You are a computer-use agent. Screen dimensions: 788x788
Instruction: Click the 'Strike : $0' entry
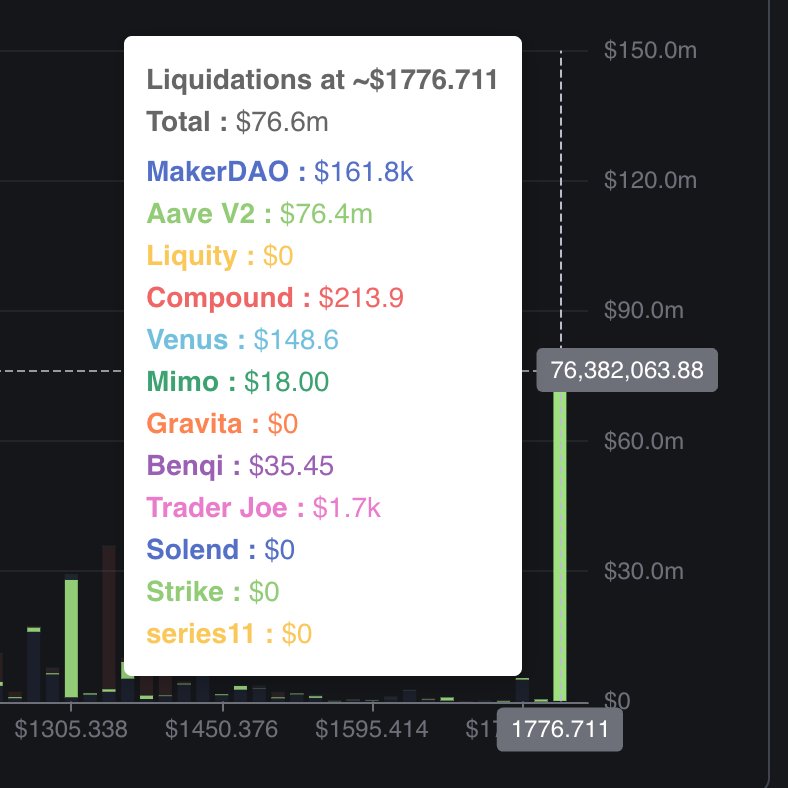(213, 592)
